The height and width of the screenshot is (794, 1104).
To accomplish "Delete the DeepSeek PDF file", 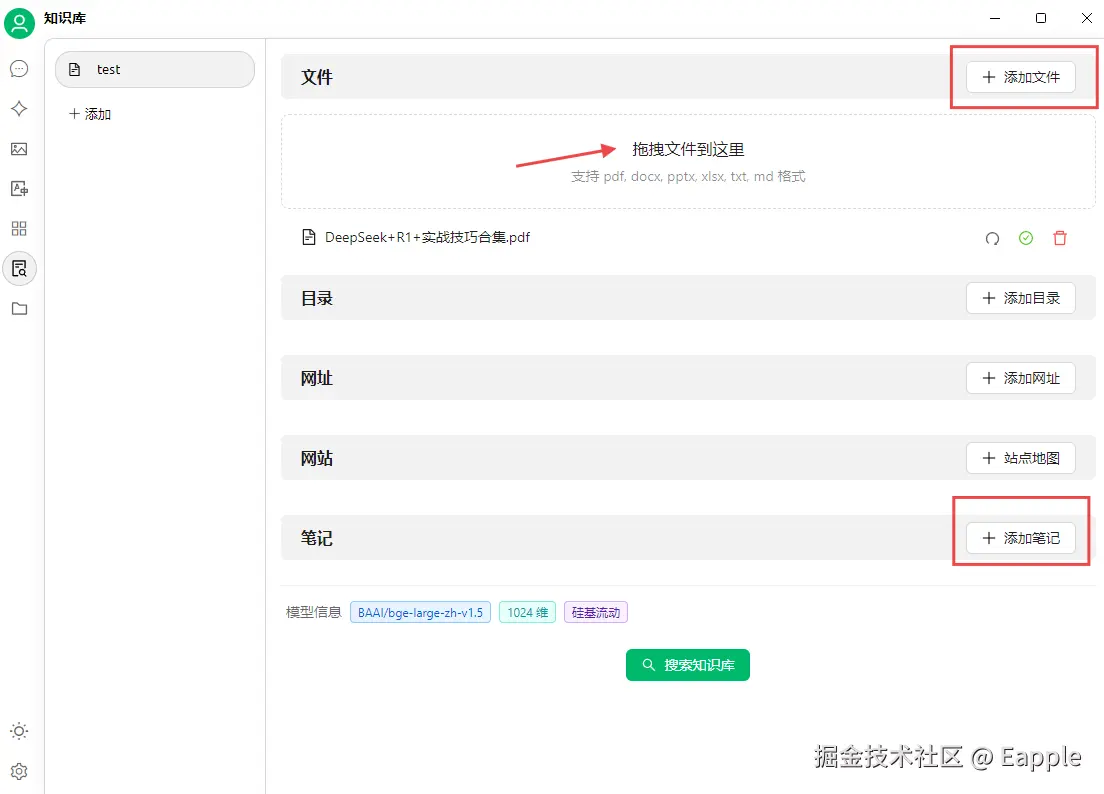I will [1060, 238].
